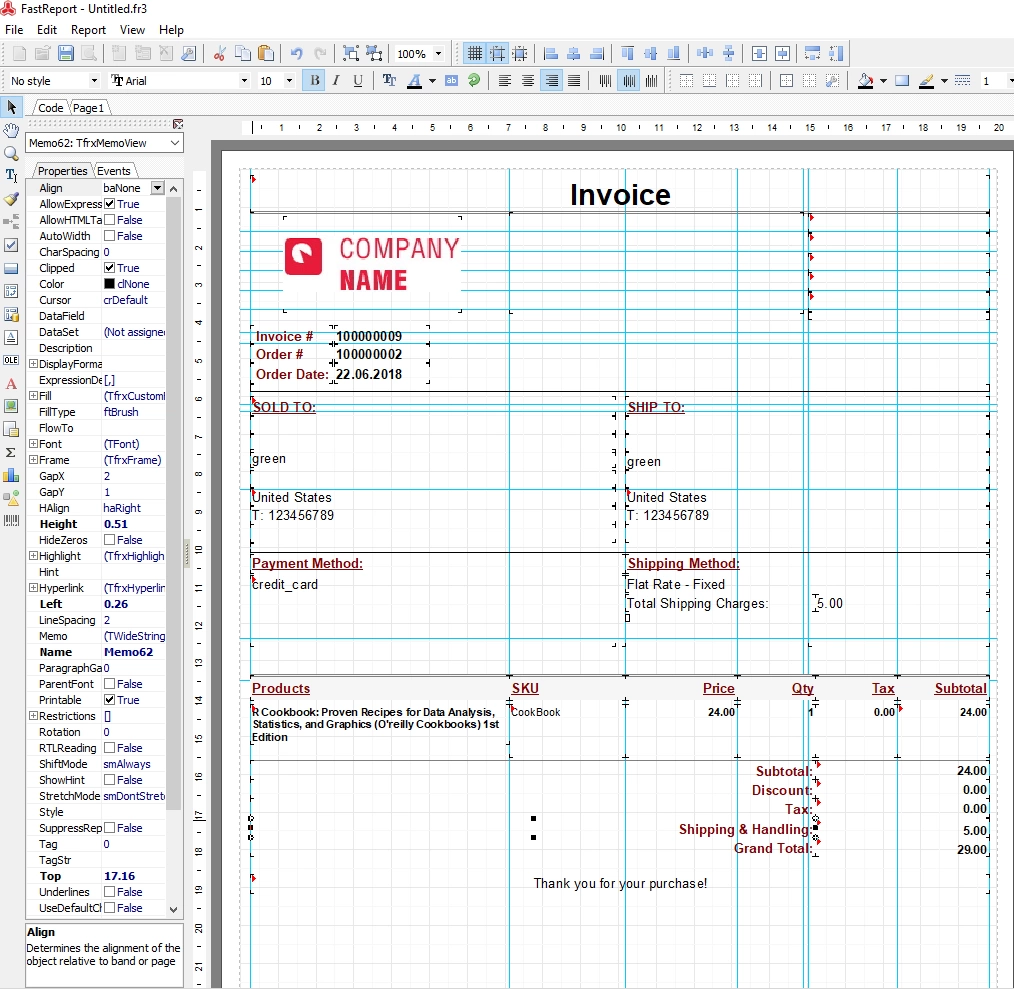Viewport: 1014px width, 989px height.
Task: Switch to the Code tab
Action: point(50,108)
